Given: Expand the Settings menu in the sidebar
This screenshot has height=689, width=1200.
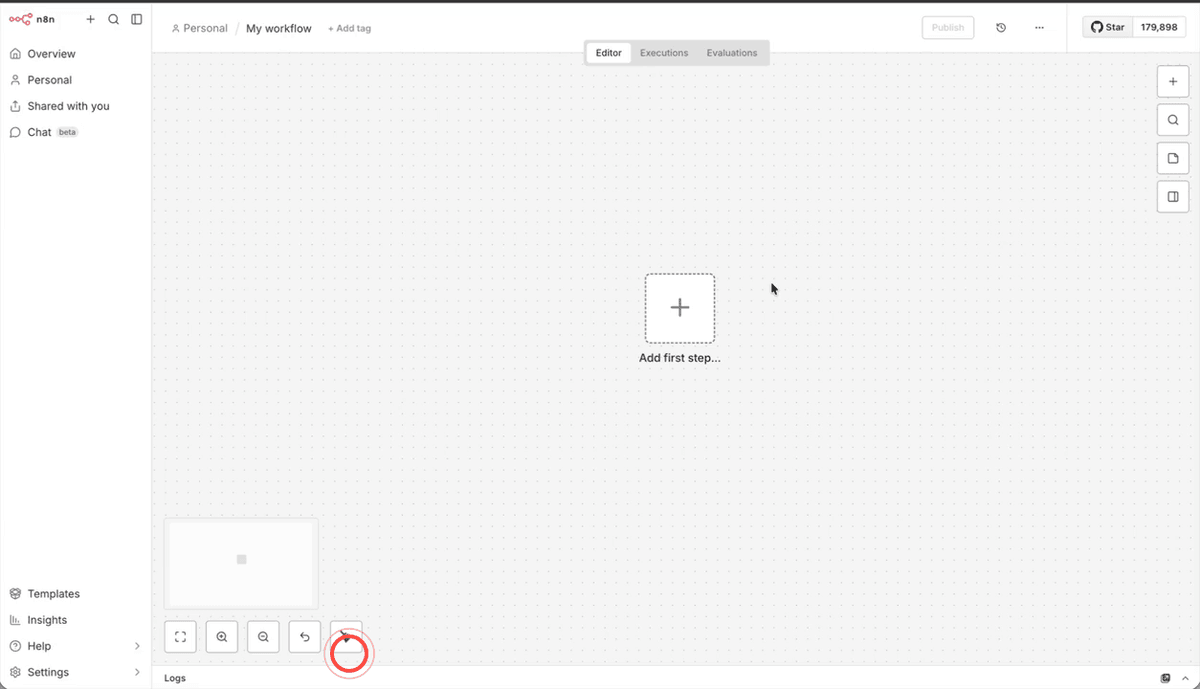Looking at the screenshot, I should [75, 672].
